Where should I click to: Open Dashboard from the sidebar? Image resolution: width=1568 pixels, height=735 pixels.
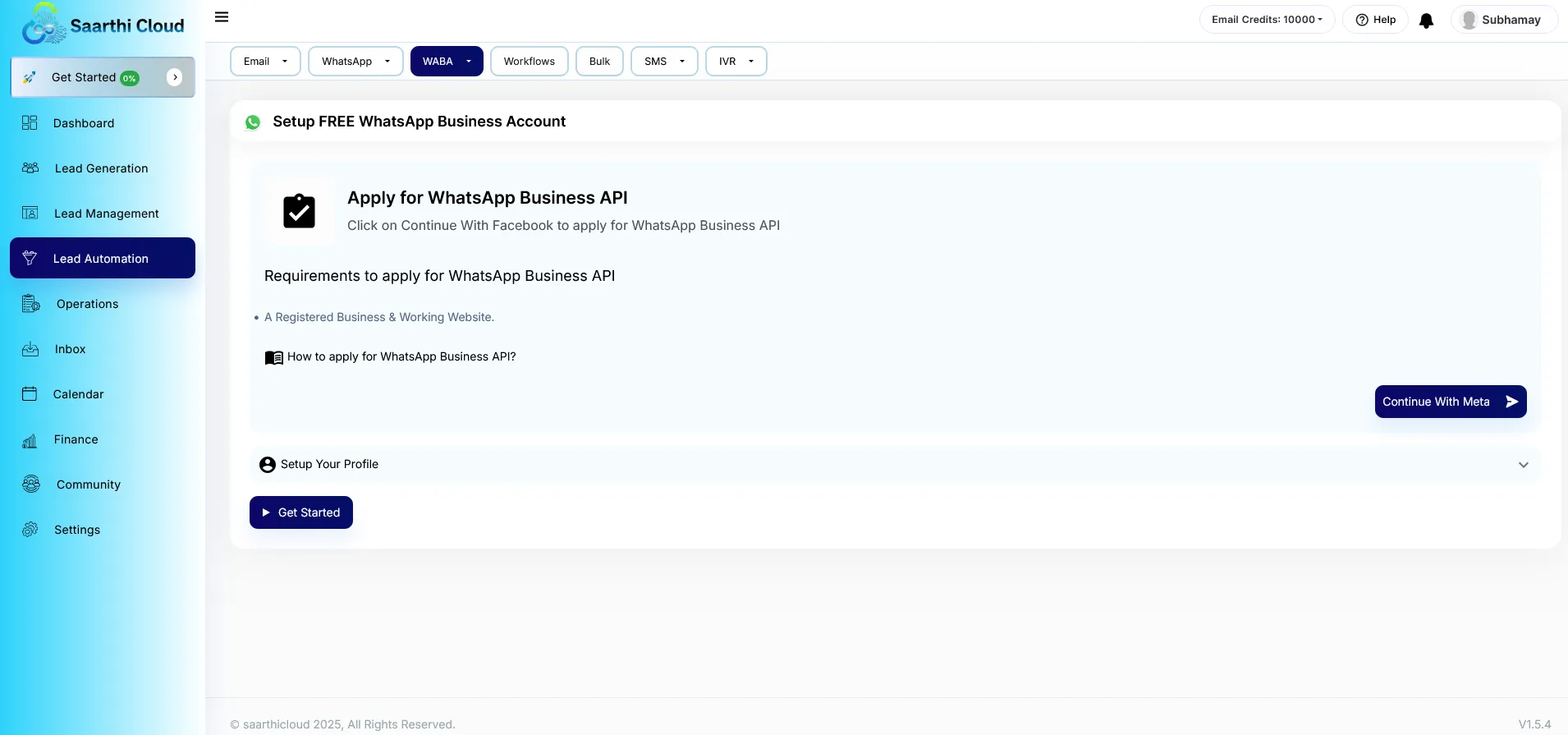[x=84, y=123]
